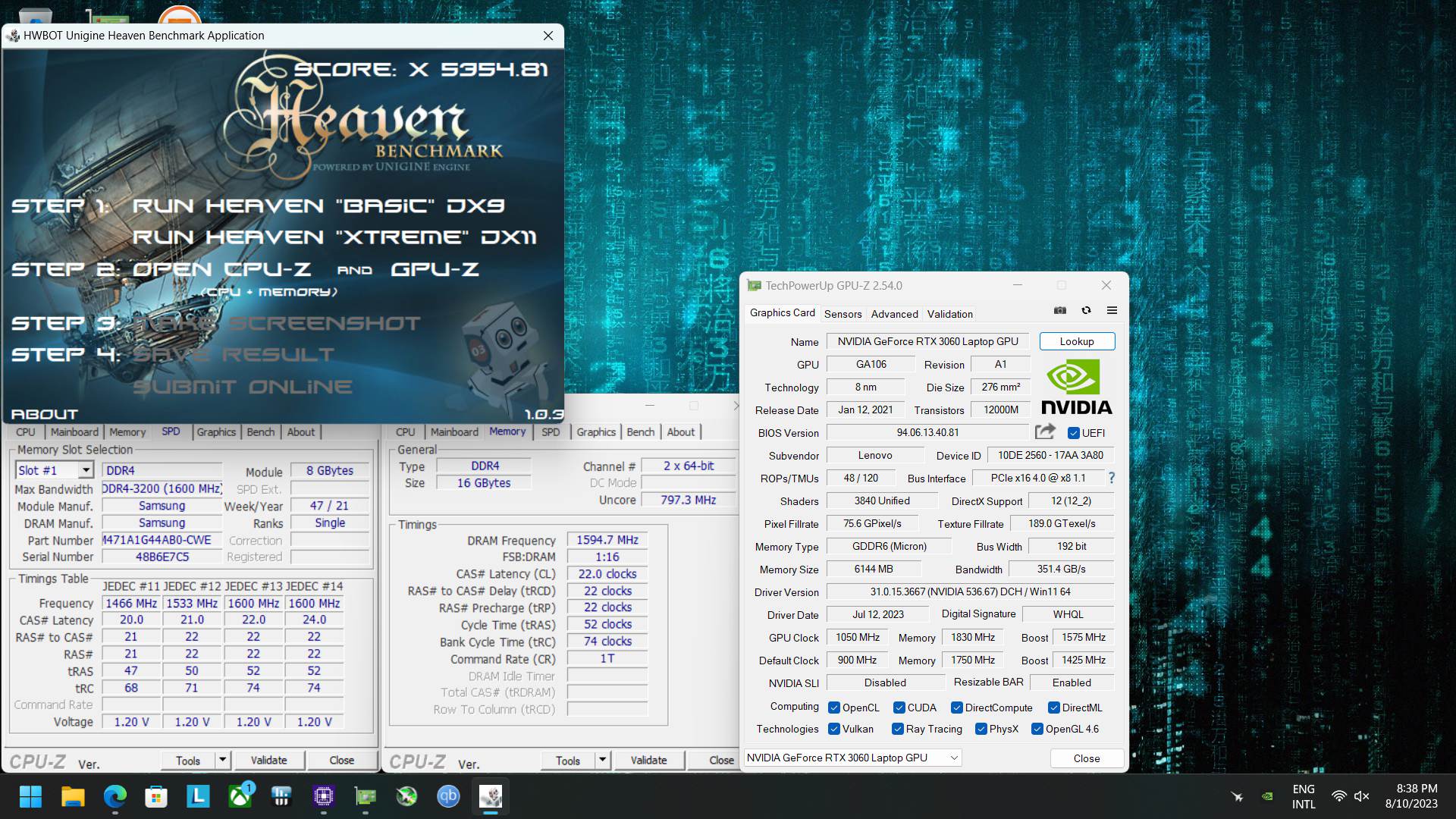Screen dimensions: 1456x819
Task: Open Windows Start menu
Action: [30, 796]
